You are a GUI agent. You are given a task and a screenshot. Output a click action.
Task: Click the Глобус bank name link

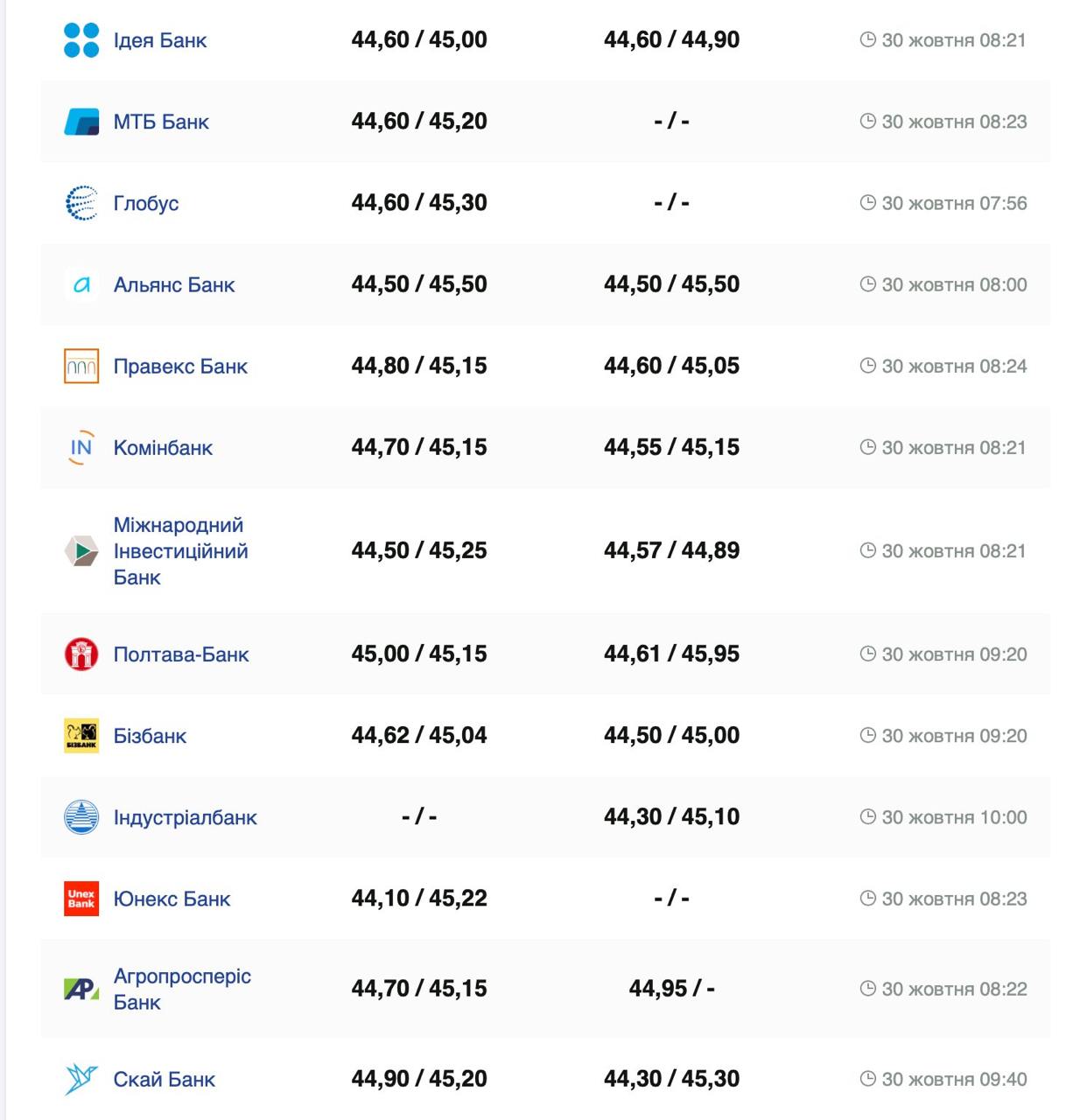coord(146,204)
